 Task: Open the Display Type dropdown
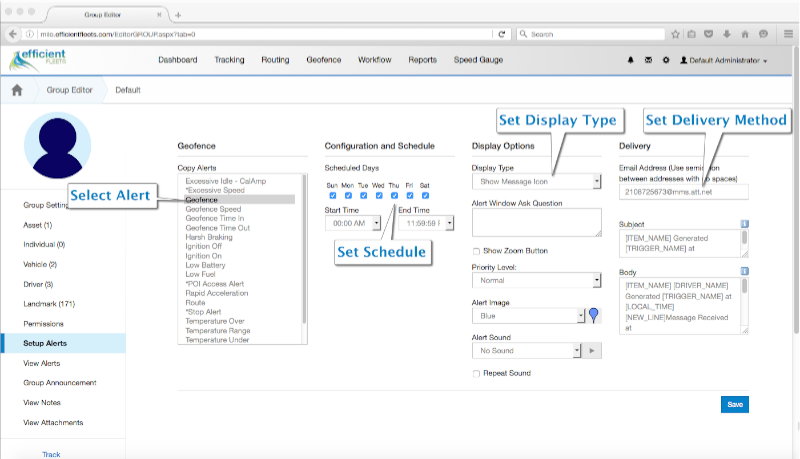click(x=536, y=182)
